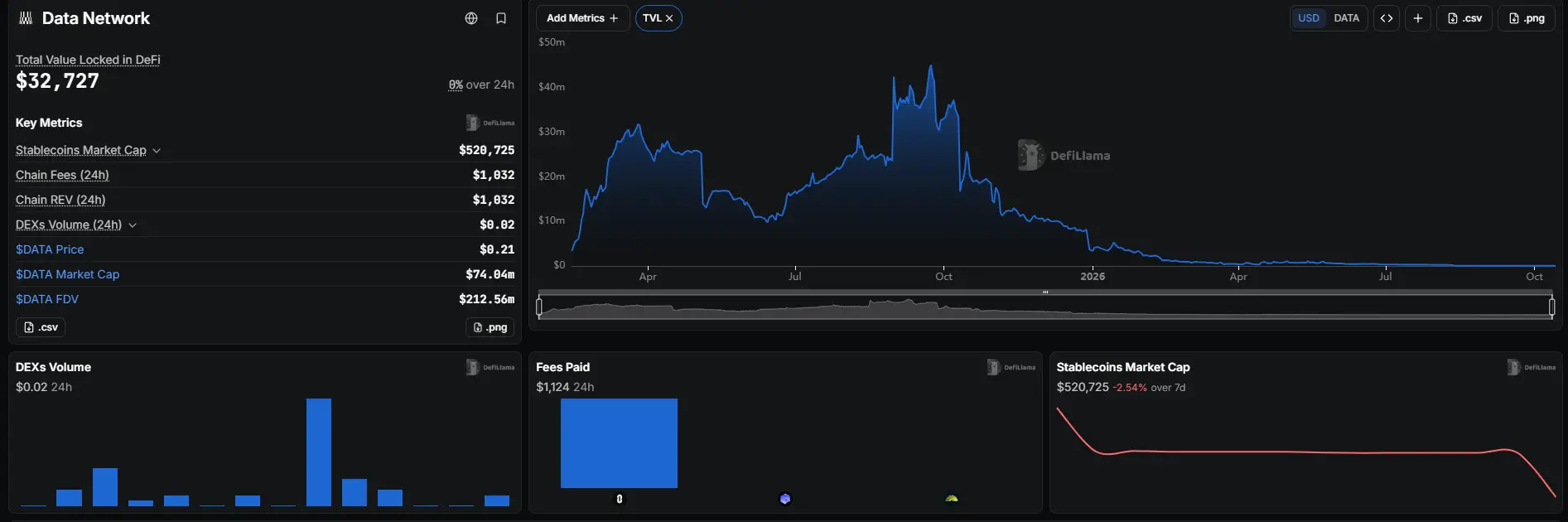Click the 0% over 24h change text
This screenshot has height=522, width=1568.
[481, 85]
